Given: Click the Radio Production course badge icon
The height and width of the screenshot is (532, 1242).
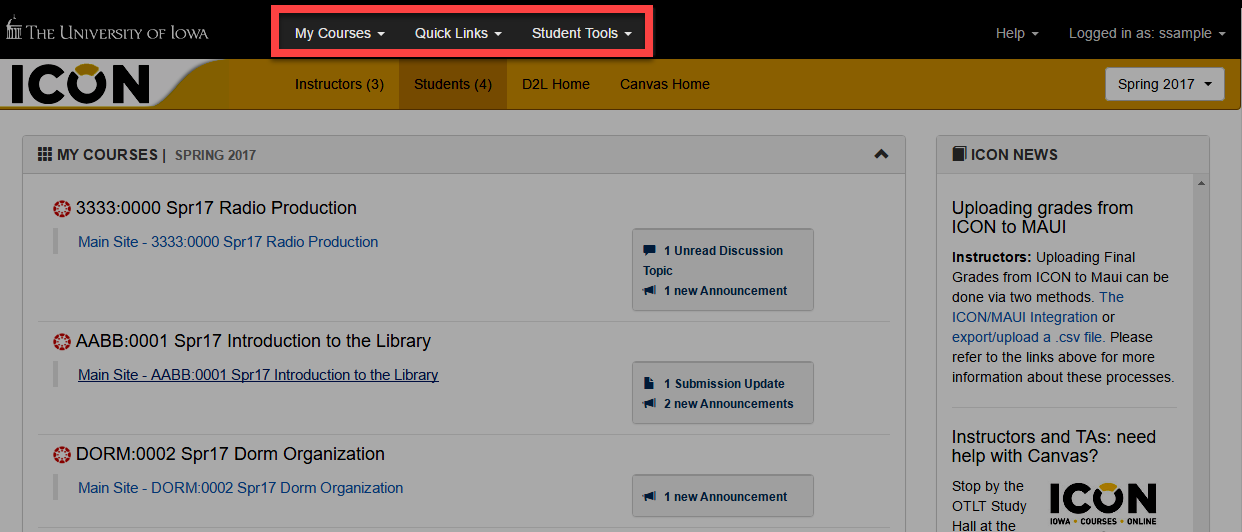Looking at the screenshot, I should pyautogui.click(x=62, y=209).
